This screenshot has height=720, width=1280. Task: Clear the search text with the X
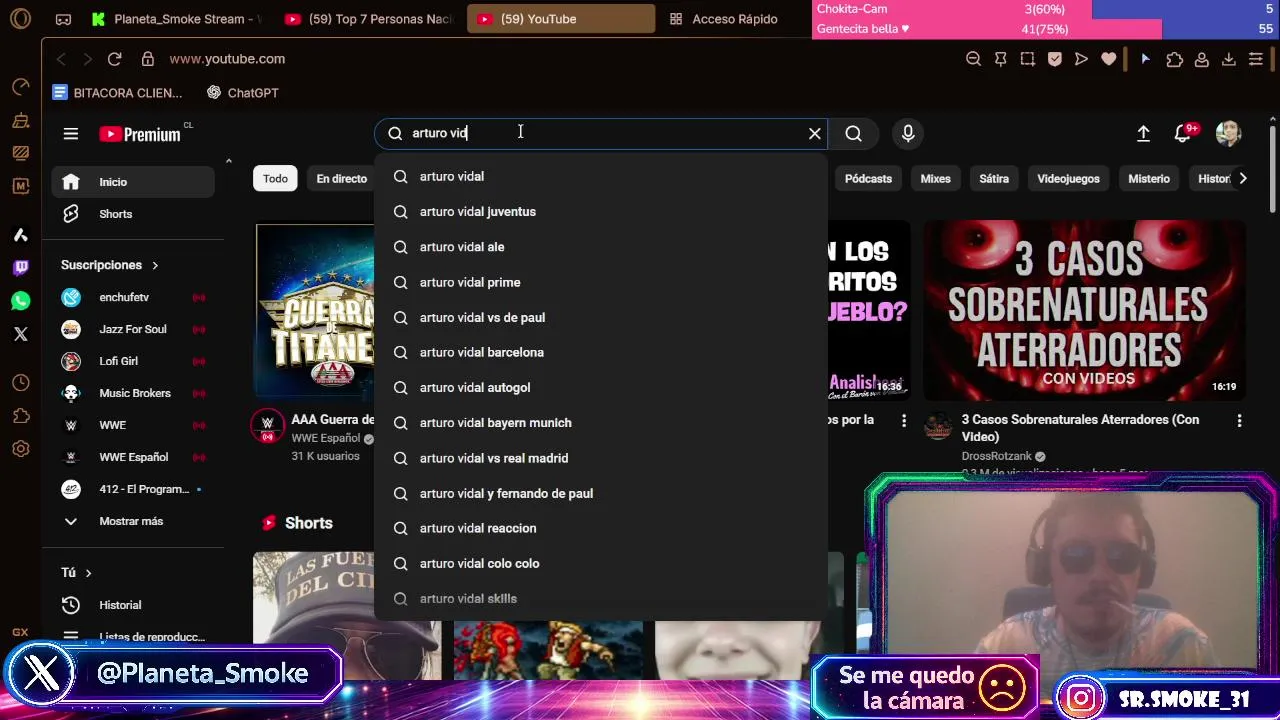(815, 133)
